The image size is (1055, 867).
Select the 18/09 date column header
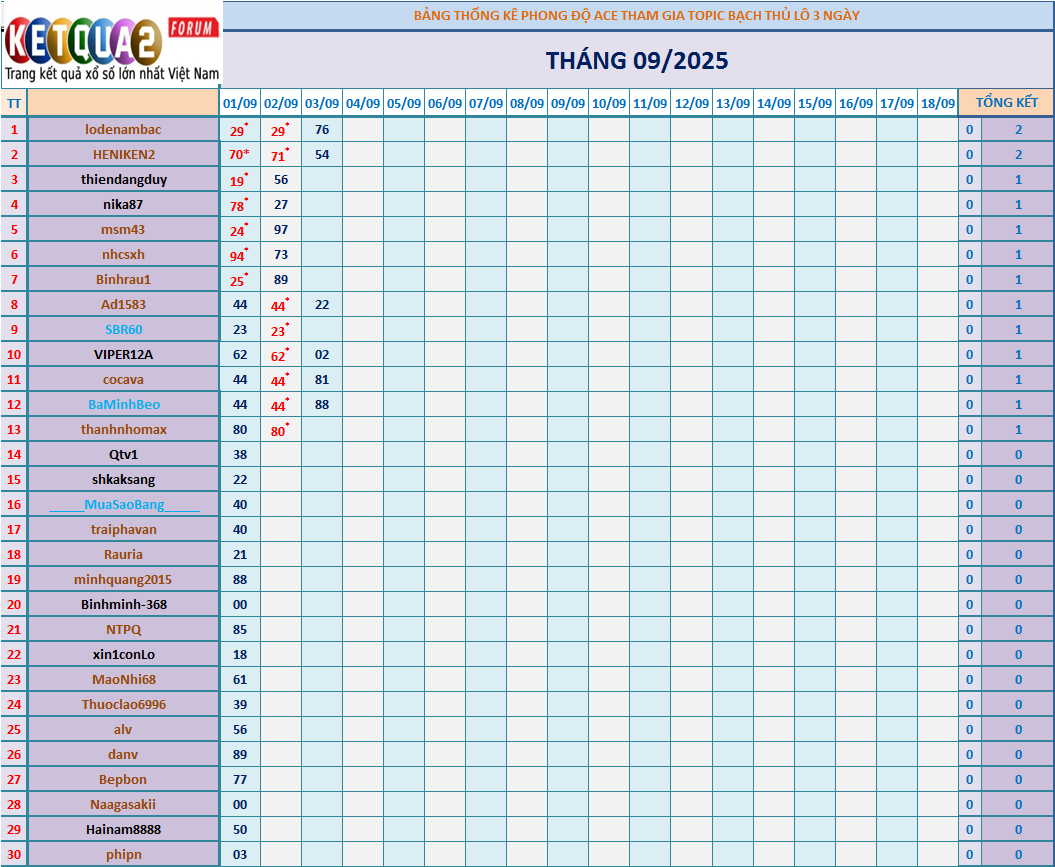pyautogui.click(x=938, y=104)
